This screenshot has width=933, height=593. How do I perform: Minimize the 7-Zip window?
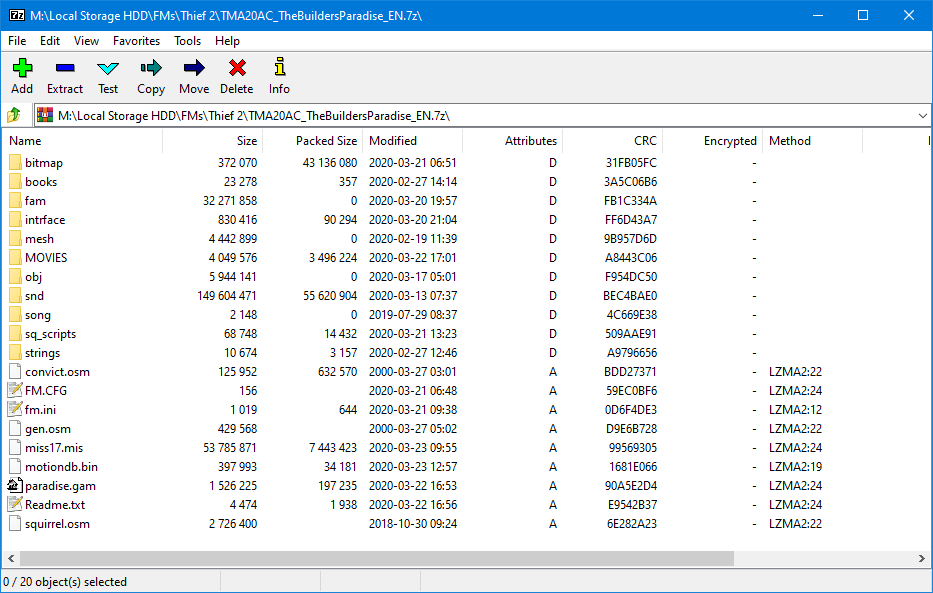click(818, 15)
